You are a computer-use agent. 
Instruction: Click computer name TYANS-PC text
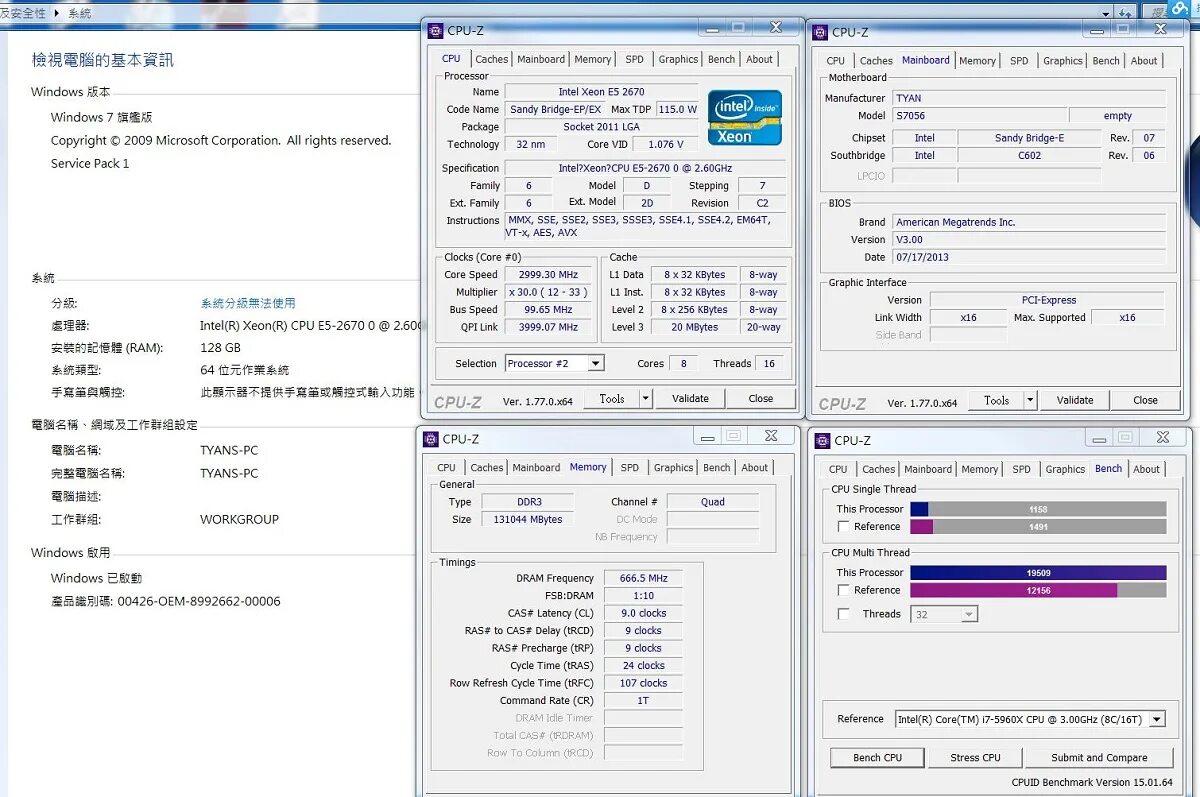click(229, 450)
